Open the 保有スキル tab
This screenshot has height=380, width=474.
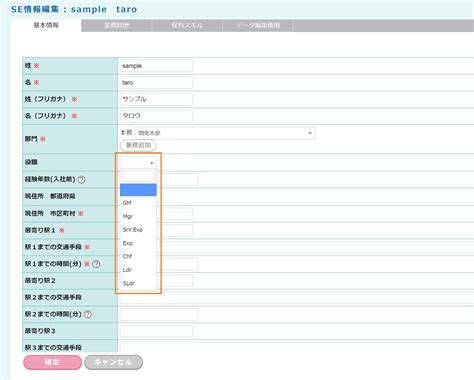(187, 25)
